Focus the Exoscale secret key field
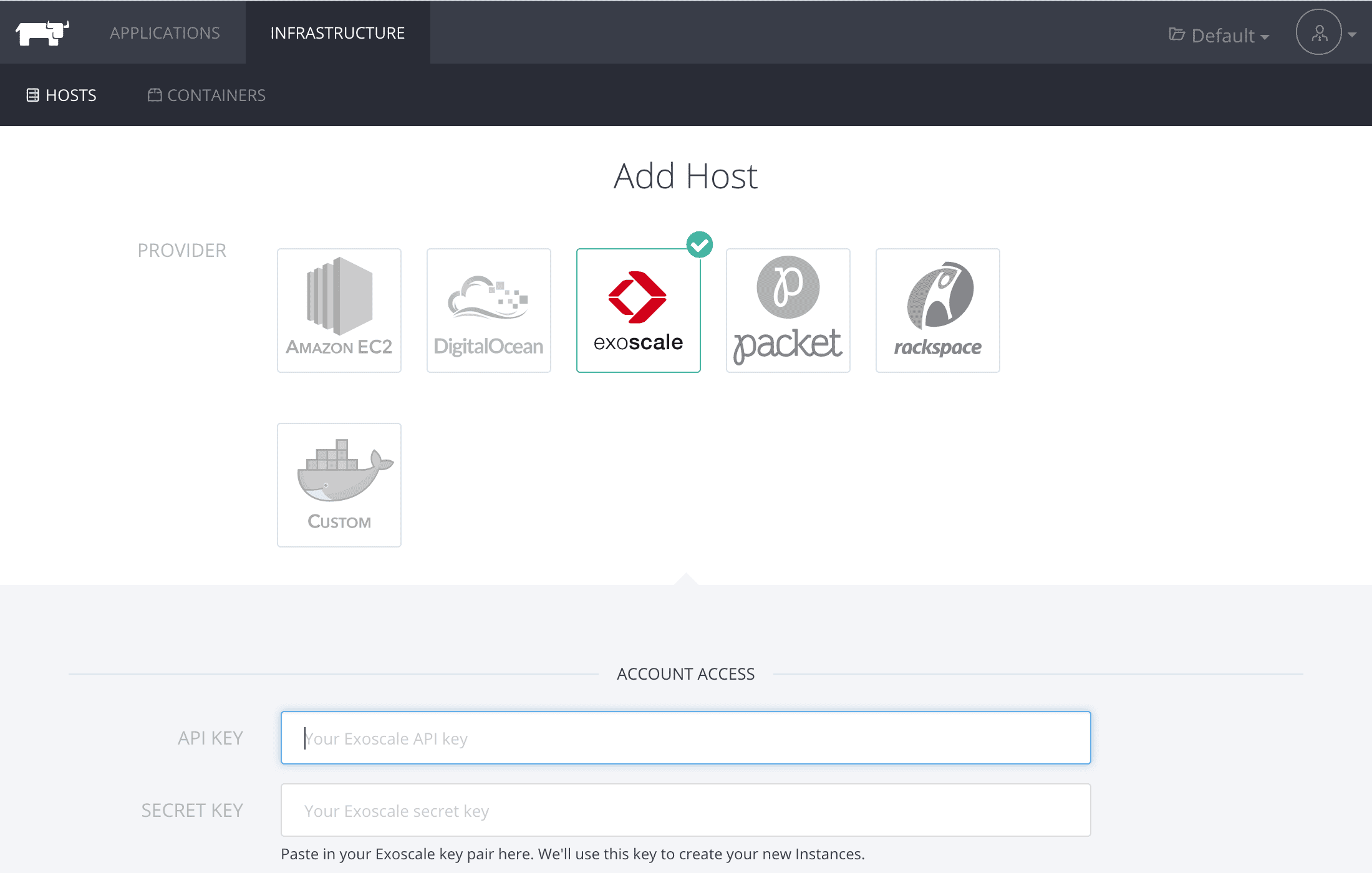 point(686,810)
